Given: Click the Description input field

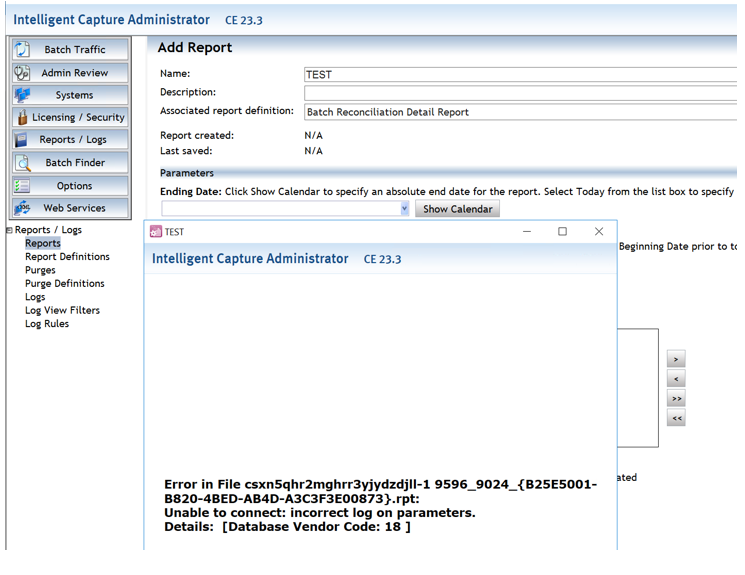Looking at the screenshot, I should tap(520, 93).
